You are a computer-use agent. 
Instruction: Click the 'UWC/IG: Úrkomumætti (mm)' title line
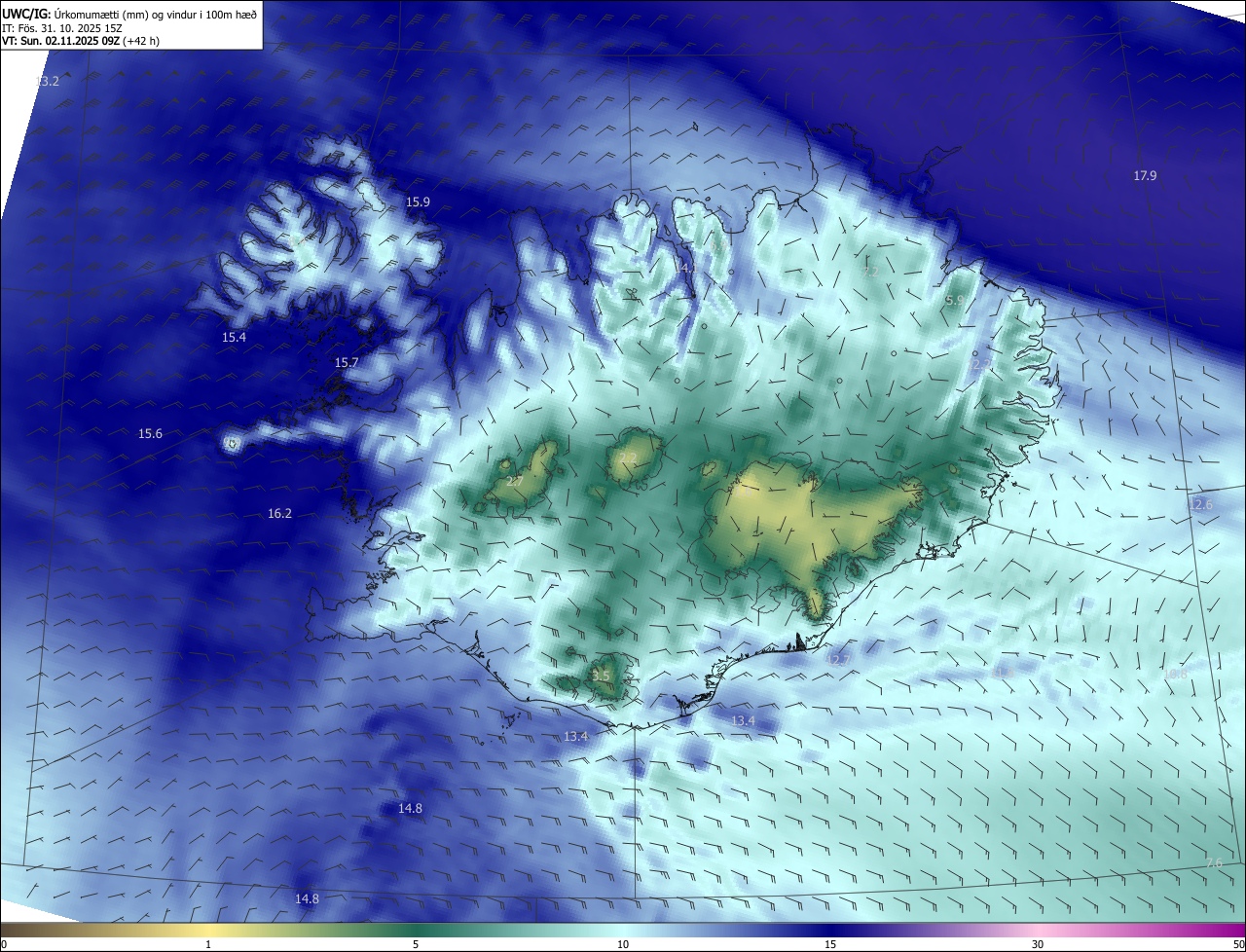128,15
